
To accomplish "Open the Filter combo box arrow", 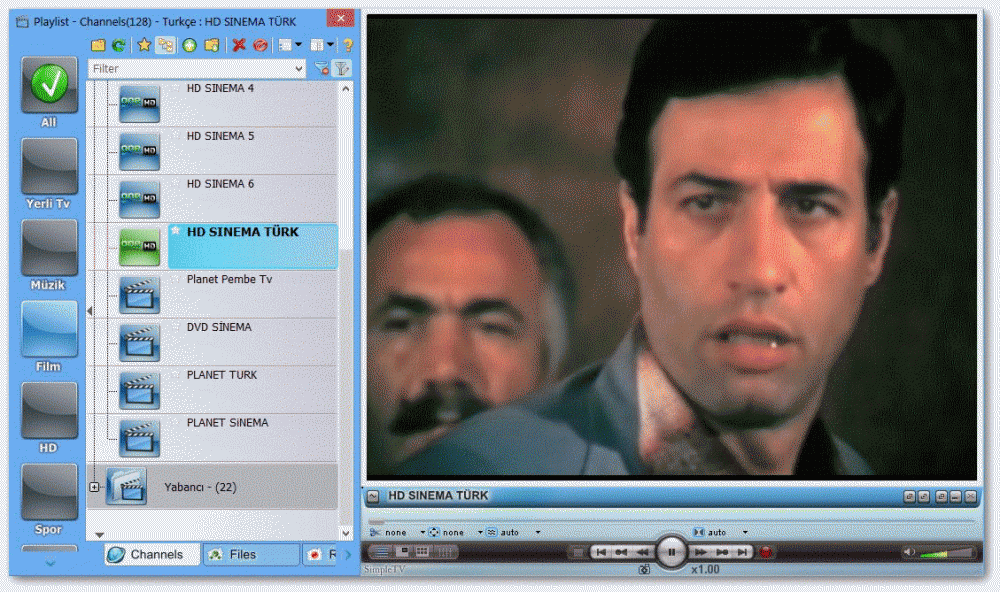I will tap(299, 68).
